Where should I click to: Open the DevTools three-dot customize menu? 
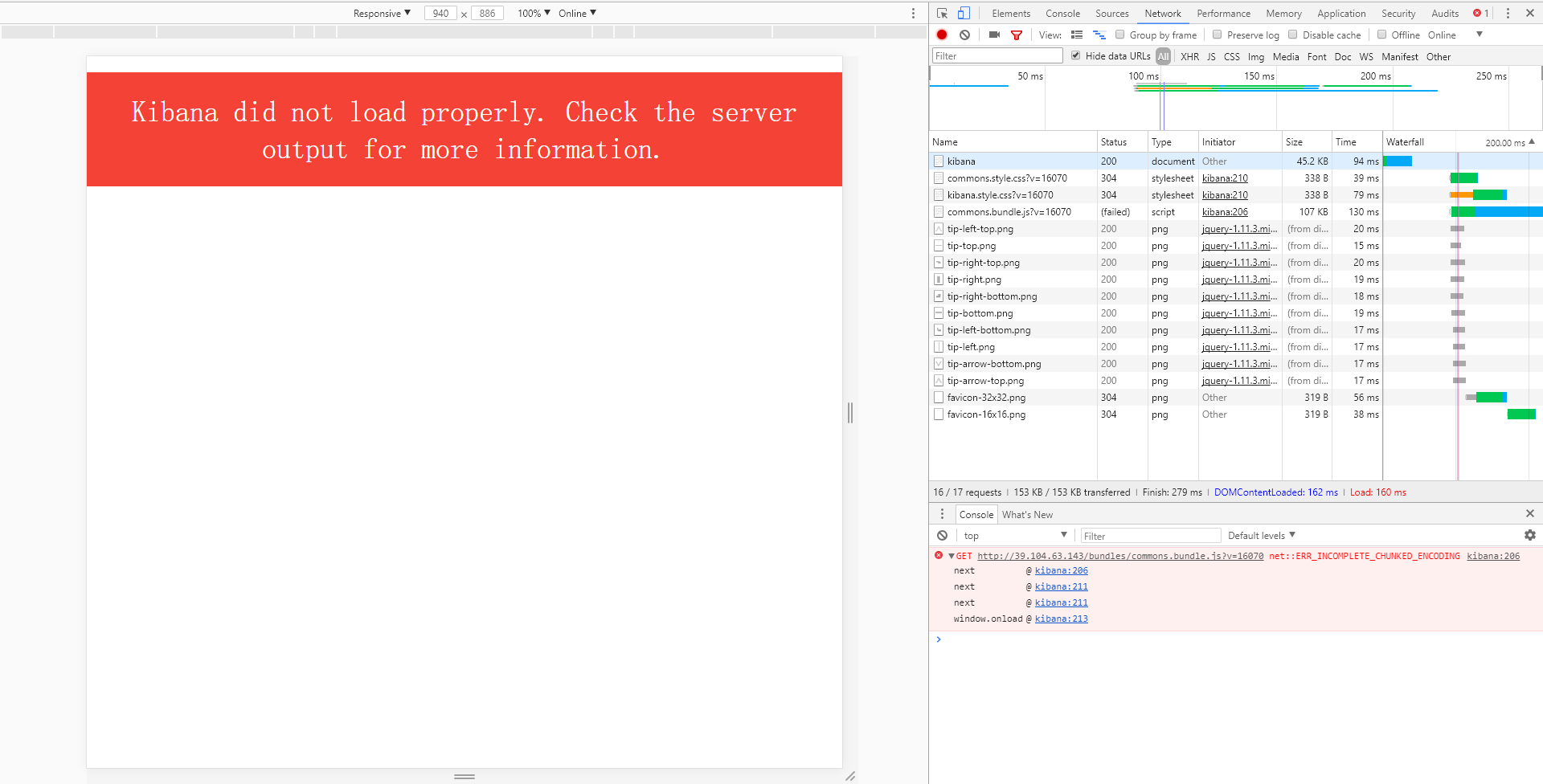pyautogui.click(x=1508, y=14)
